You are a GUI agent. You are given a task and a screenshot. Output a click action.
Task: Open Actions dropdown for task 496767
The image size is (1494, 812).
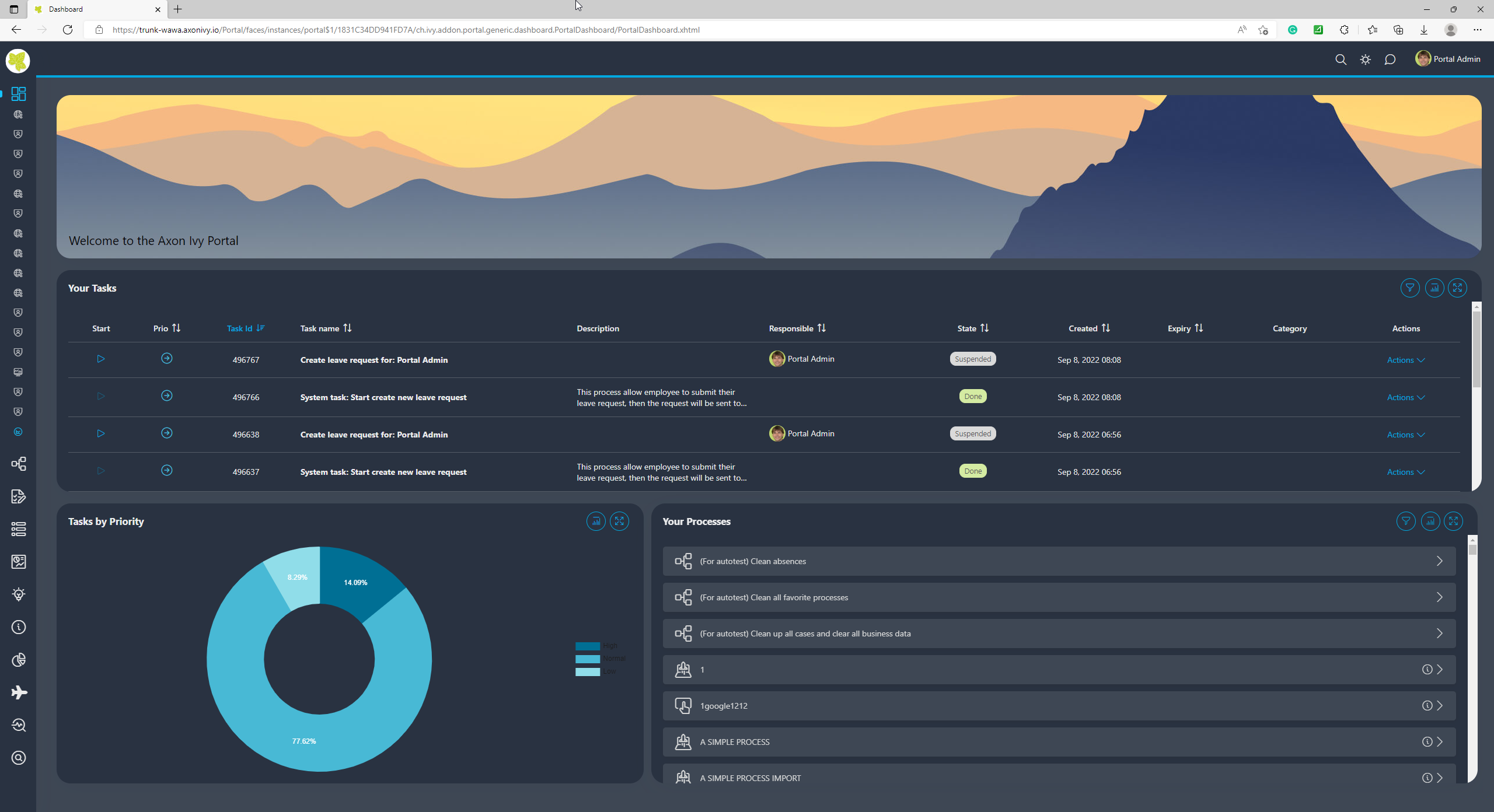click(x=1405, y=360)
